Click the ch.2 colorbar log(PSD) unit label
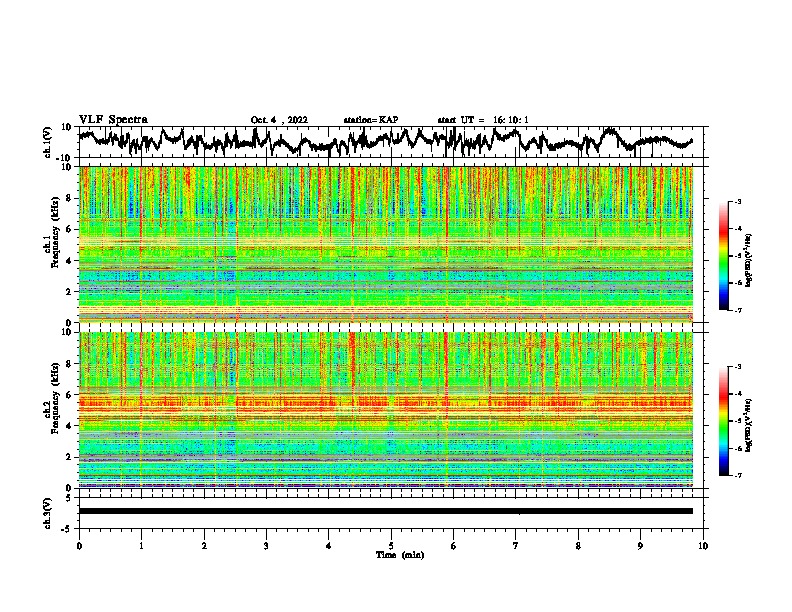The image size is (792, 612). [x=749, y=425]
